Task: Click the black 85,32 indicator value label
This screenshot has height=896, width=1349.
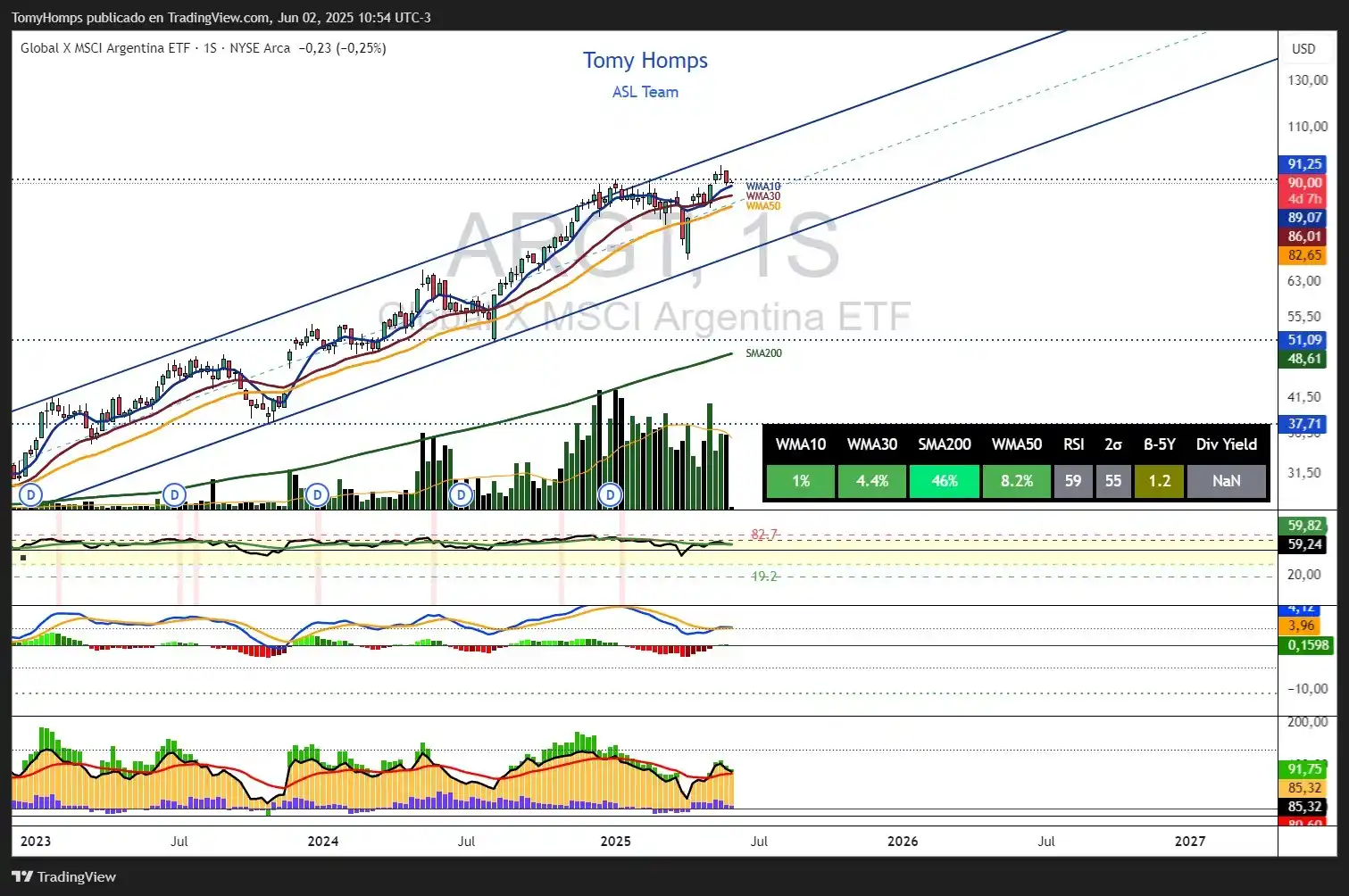Action: pos(1303,807)
